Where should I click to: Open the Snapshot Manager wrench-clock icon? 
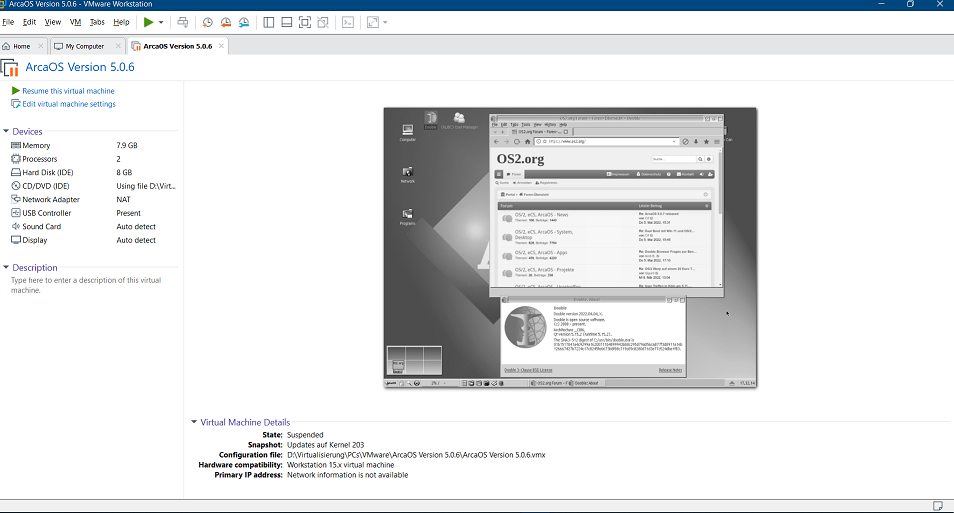244,23
